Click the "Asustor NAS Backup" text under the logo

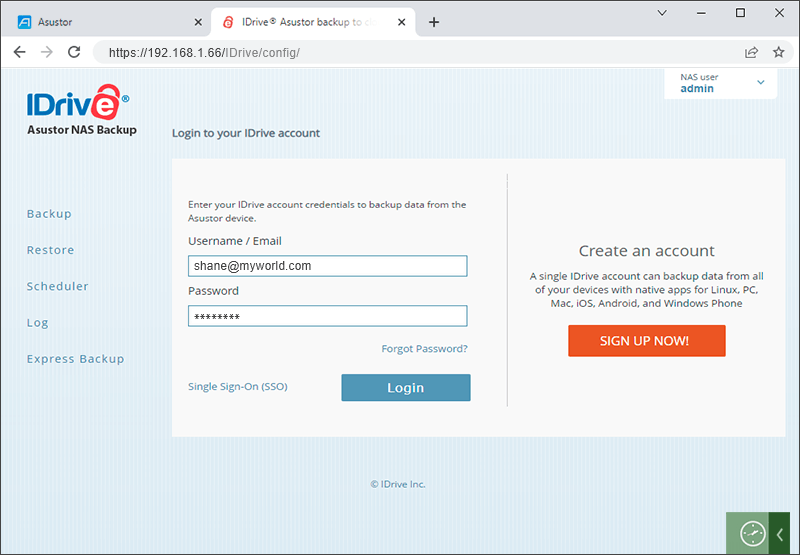[x=82, y=130]
